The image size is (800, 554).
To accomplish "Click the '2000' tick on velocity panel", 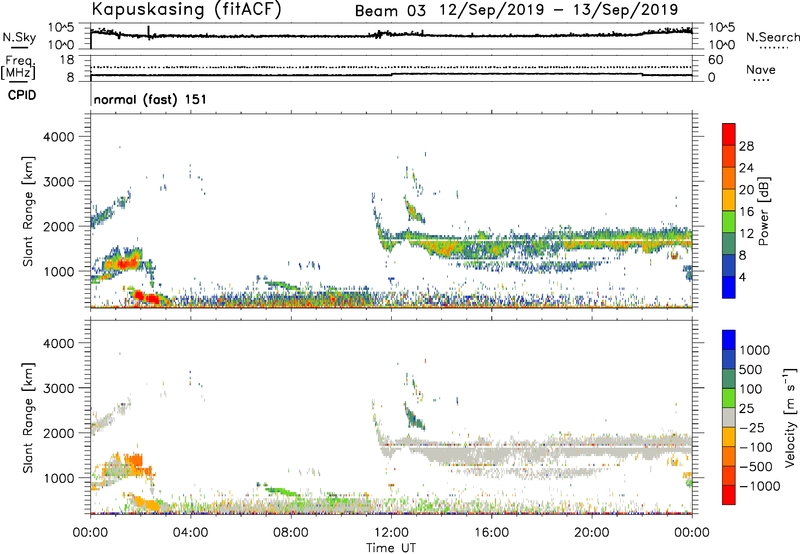I will tap(59, 433).
